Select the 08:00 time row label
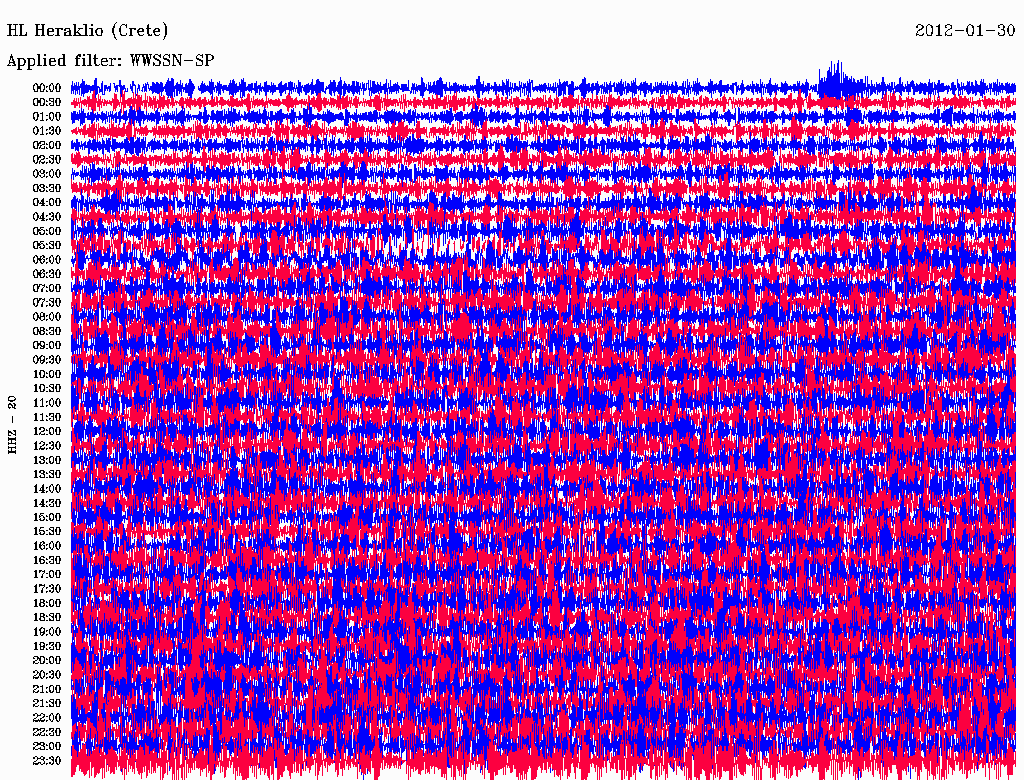The width and height of the screenshot is (1024, 780). [x=47, y=317]
